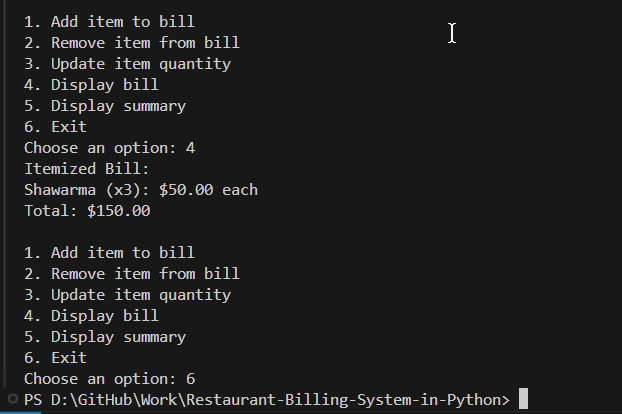Image resolution: width=622 pixels, height=414 pixels.
Task: Click first '3. Update item quantity' line
Action: pyautogui.click(x=127, y=64)
